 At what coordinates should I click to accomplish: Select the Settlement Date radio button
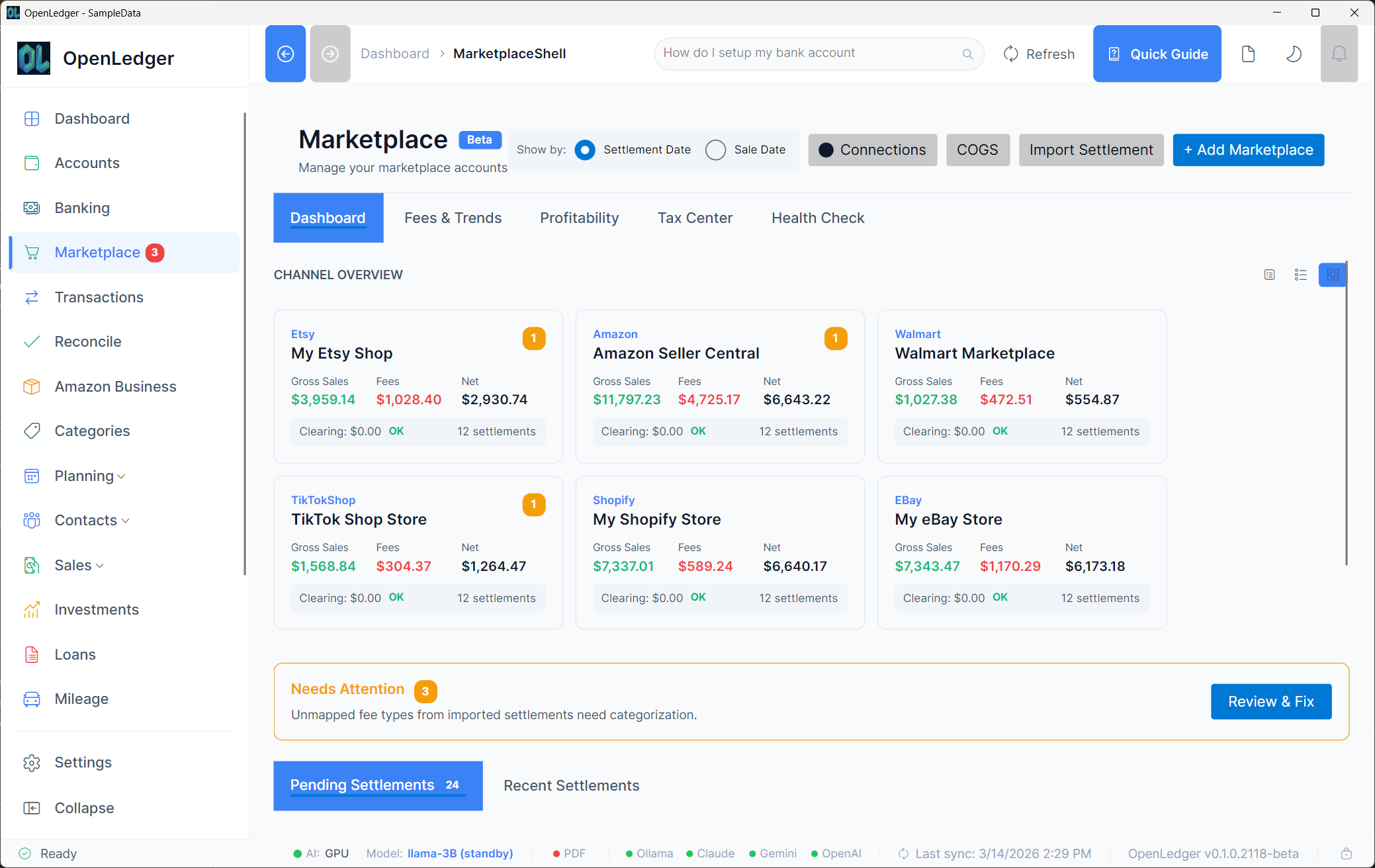[585, 150]
